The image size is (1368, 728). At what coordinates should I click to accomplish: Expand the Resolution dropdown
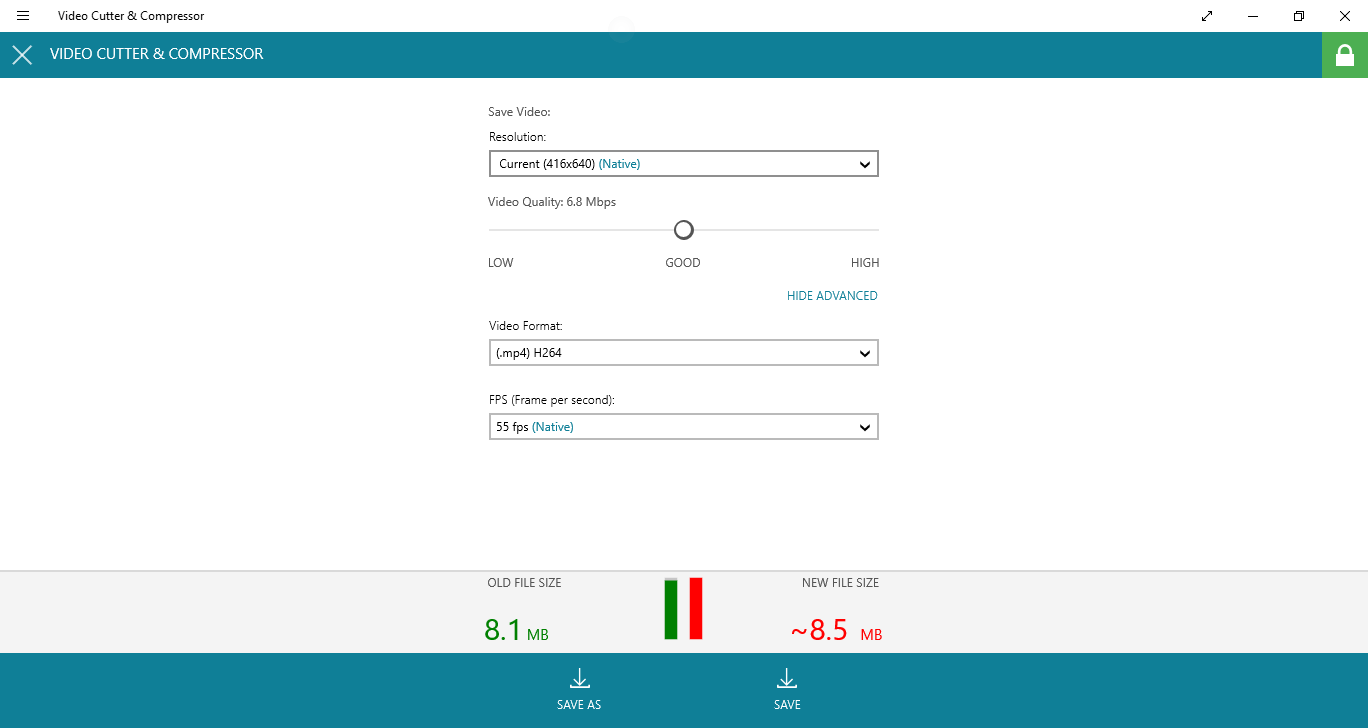[683, 164]
